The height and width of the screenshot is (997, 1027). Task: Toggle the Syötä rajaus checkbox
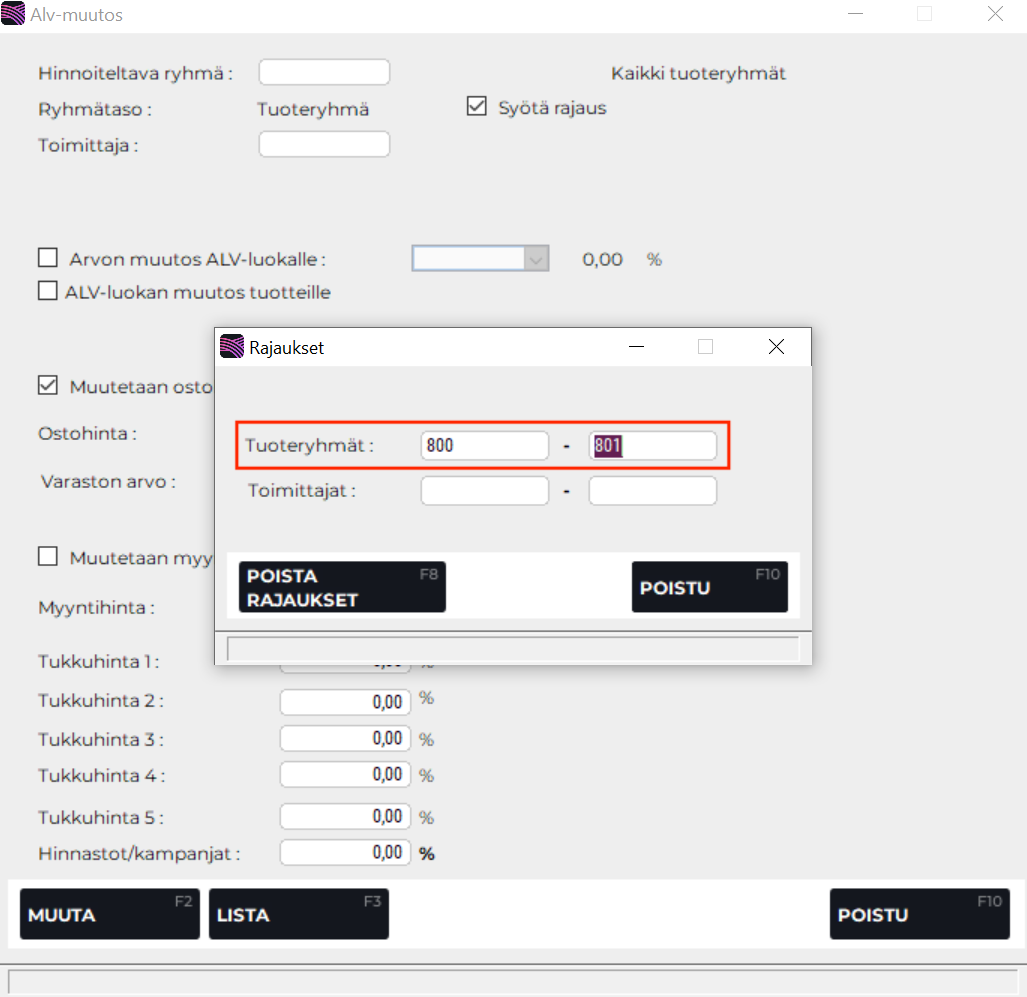477,107
